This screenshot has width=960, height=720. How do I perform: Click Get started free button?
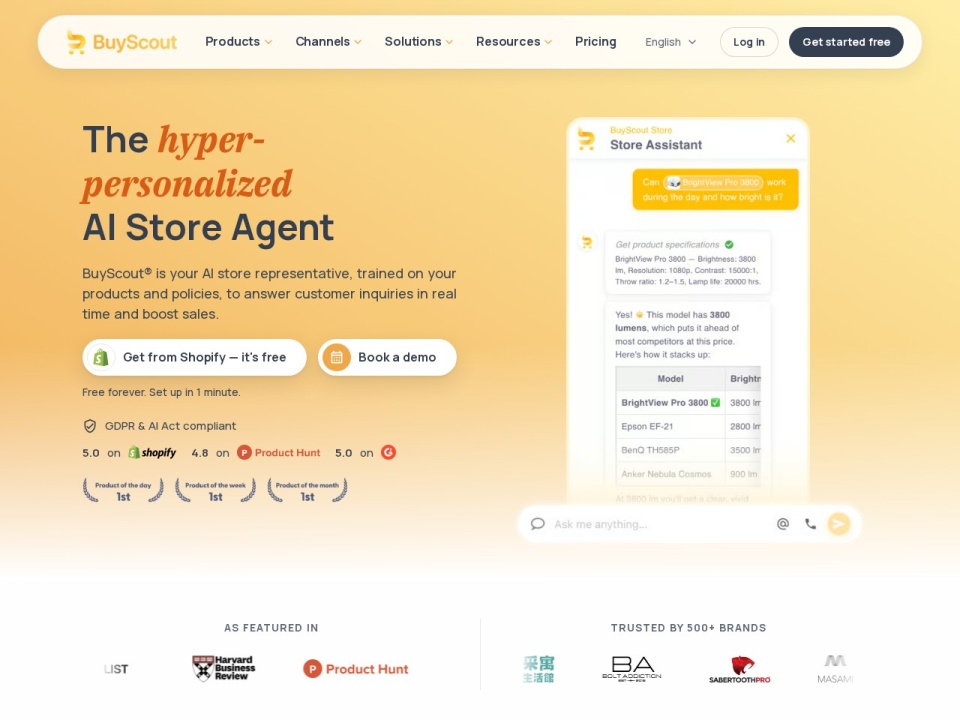(x=846, y=42)
